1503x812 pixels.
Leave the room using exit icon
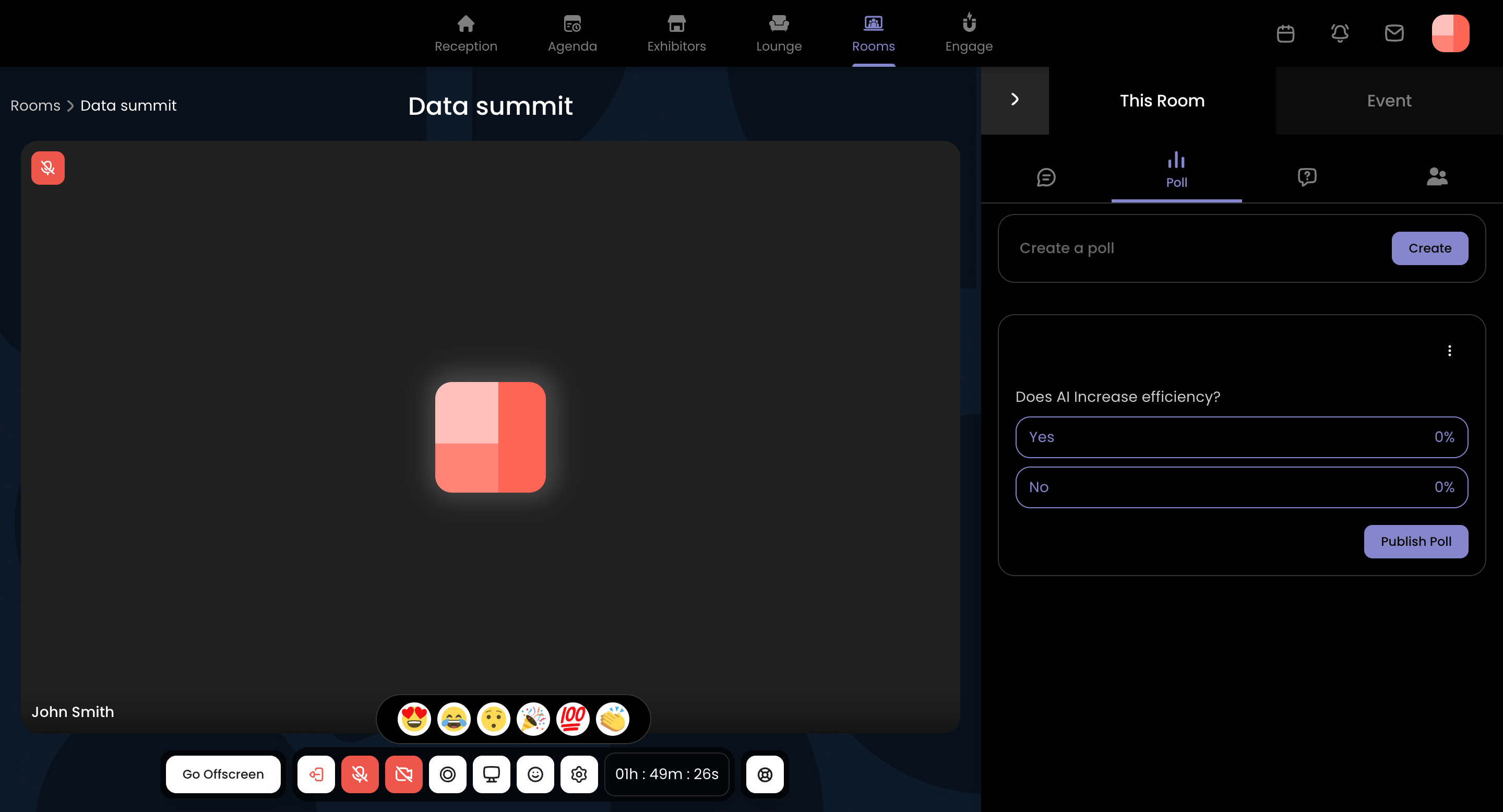(316, 774)
